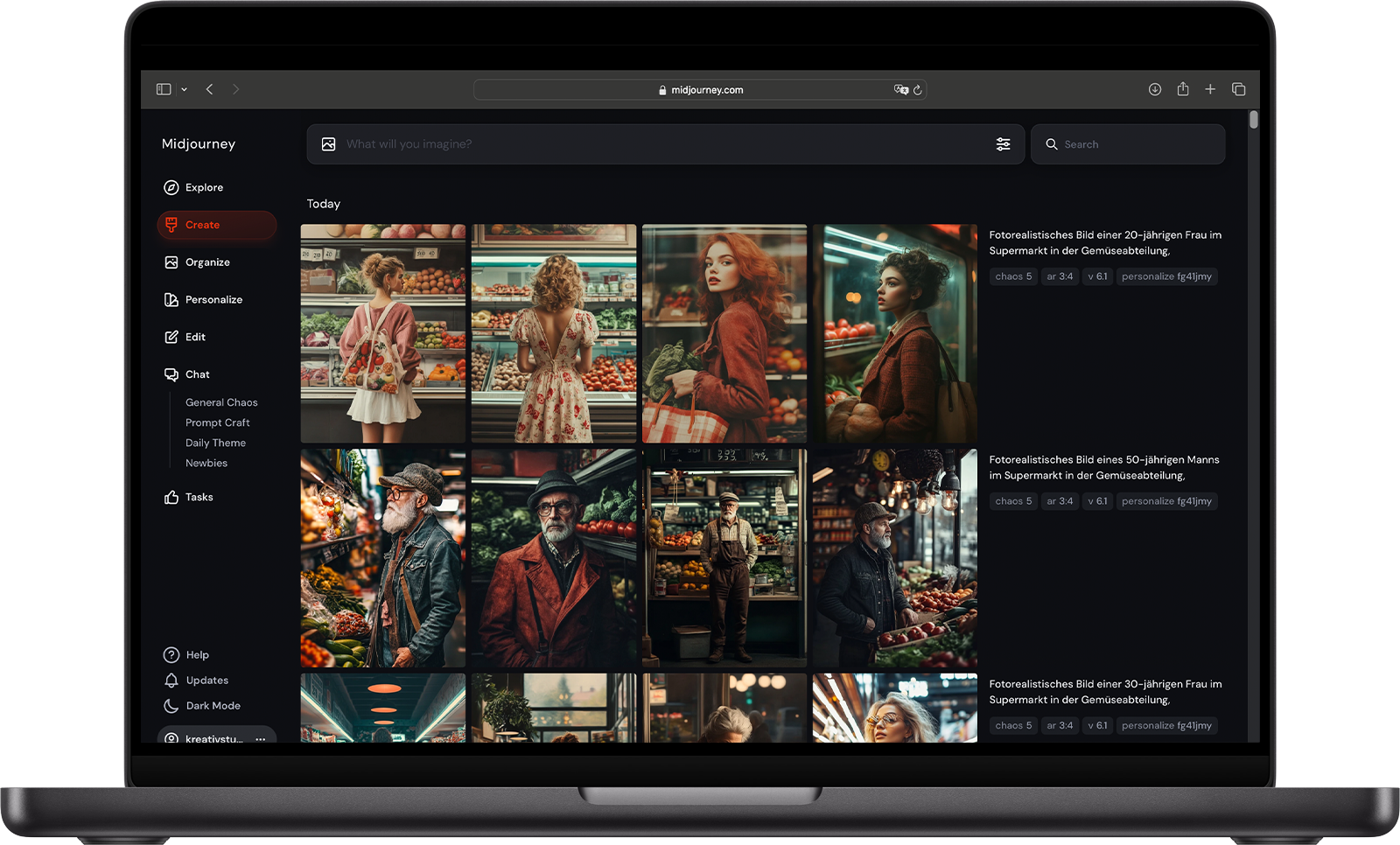Screen dimensions: 1400x845
Task: Click the Safari share icon
Action: (x=1183, y=89)
